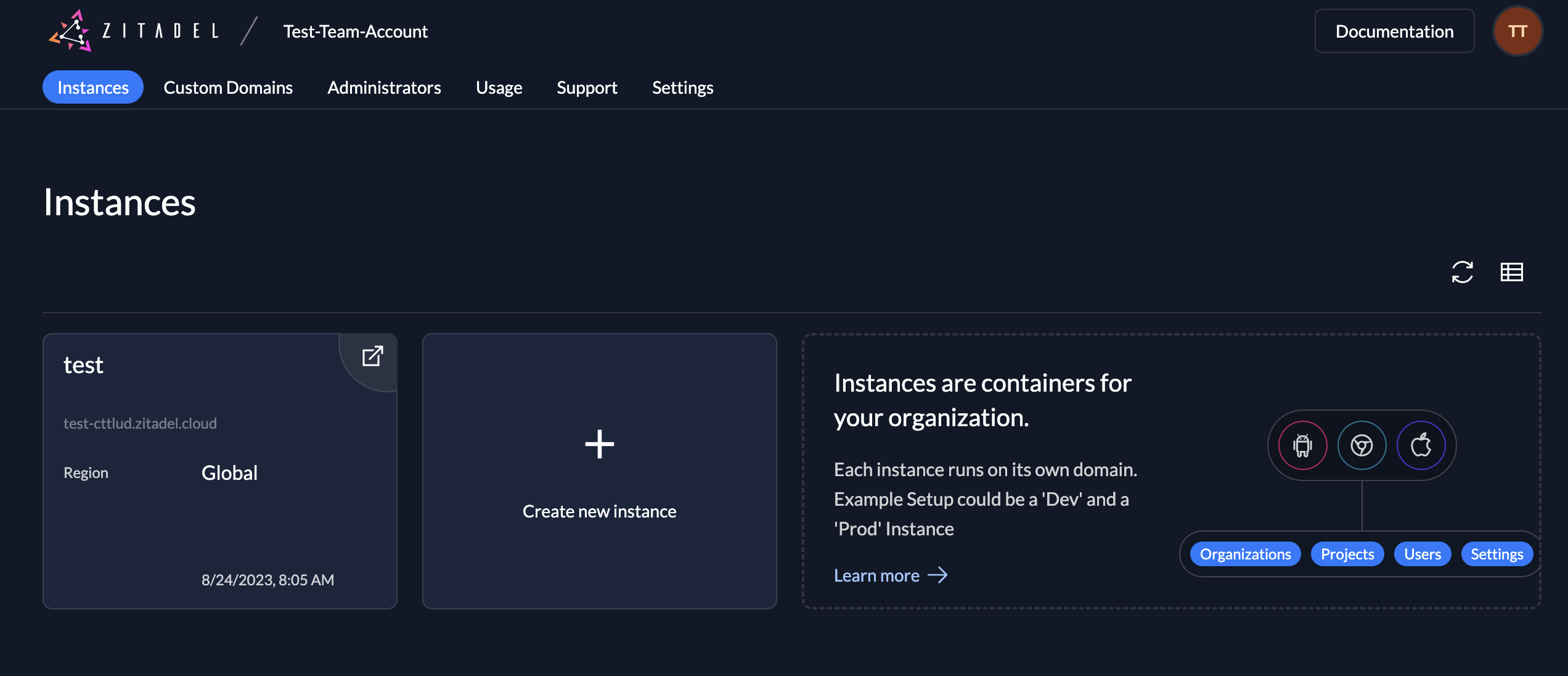Click the external link icon on test instance

(371, 355)
